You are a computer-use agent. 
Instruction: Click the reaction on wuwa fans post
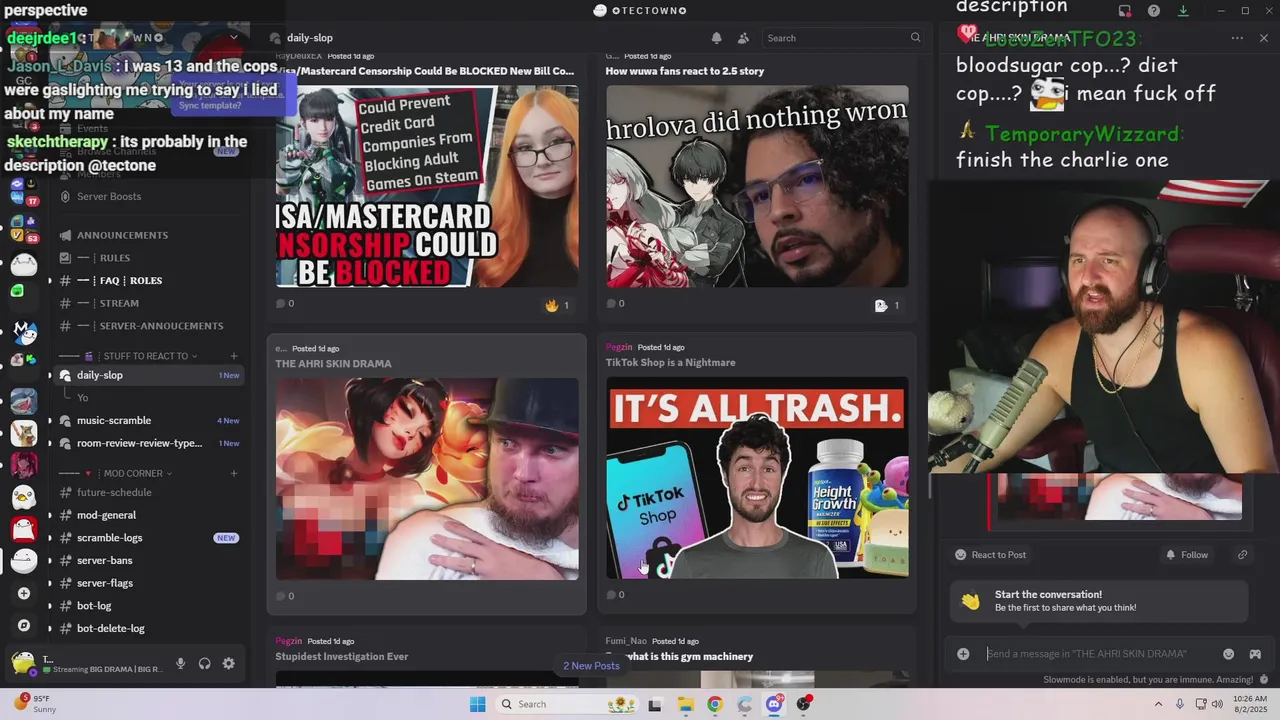[x=887, y=305]
